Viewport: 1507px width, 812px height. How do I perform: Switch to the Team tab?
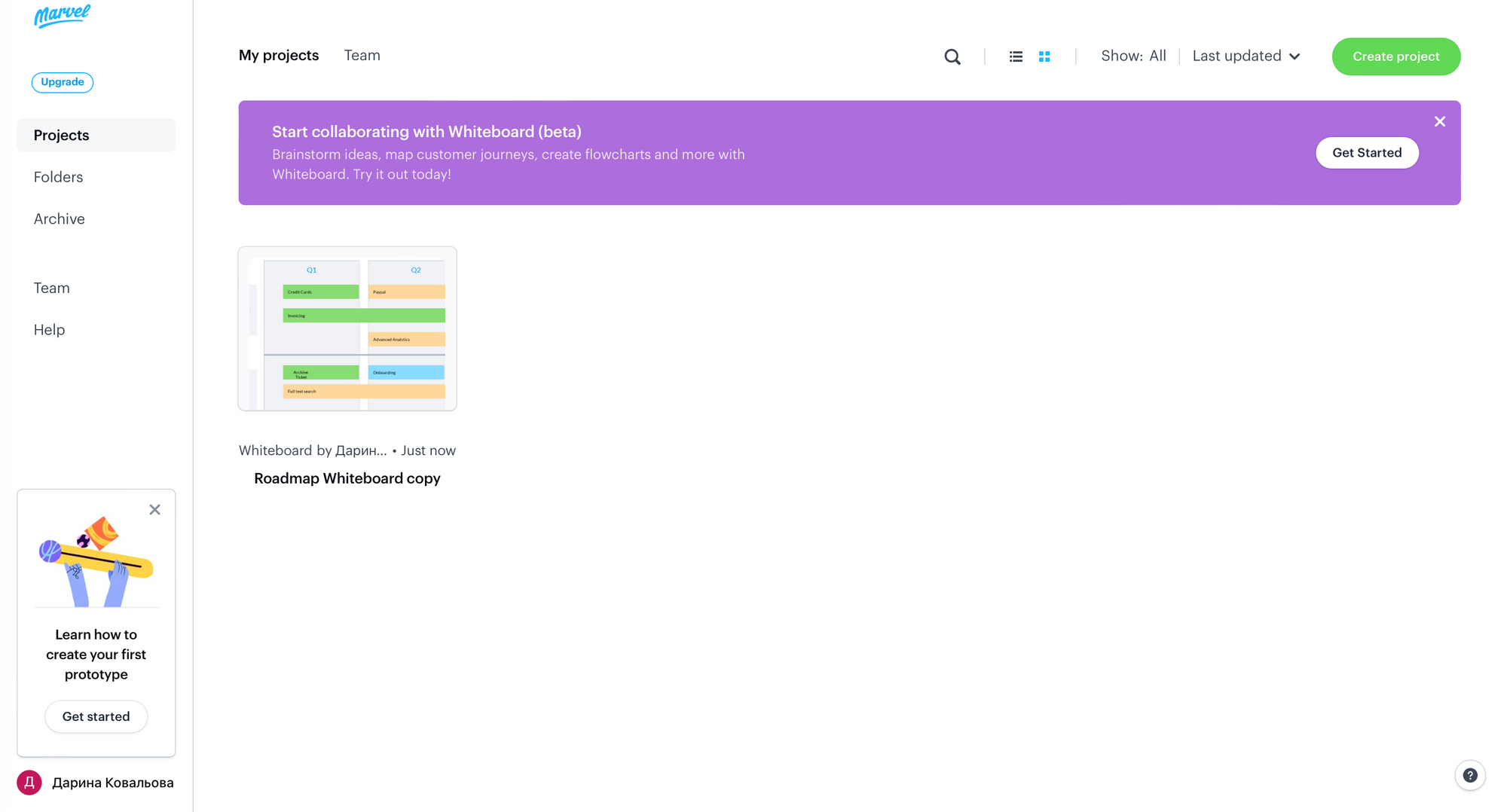click(x=362, y=55)
